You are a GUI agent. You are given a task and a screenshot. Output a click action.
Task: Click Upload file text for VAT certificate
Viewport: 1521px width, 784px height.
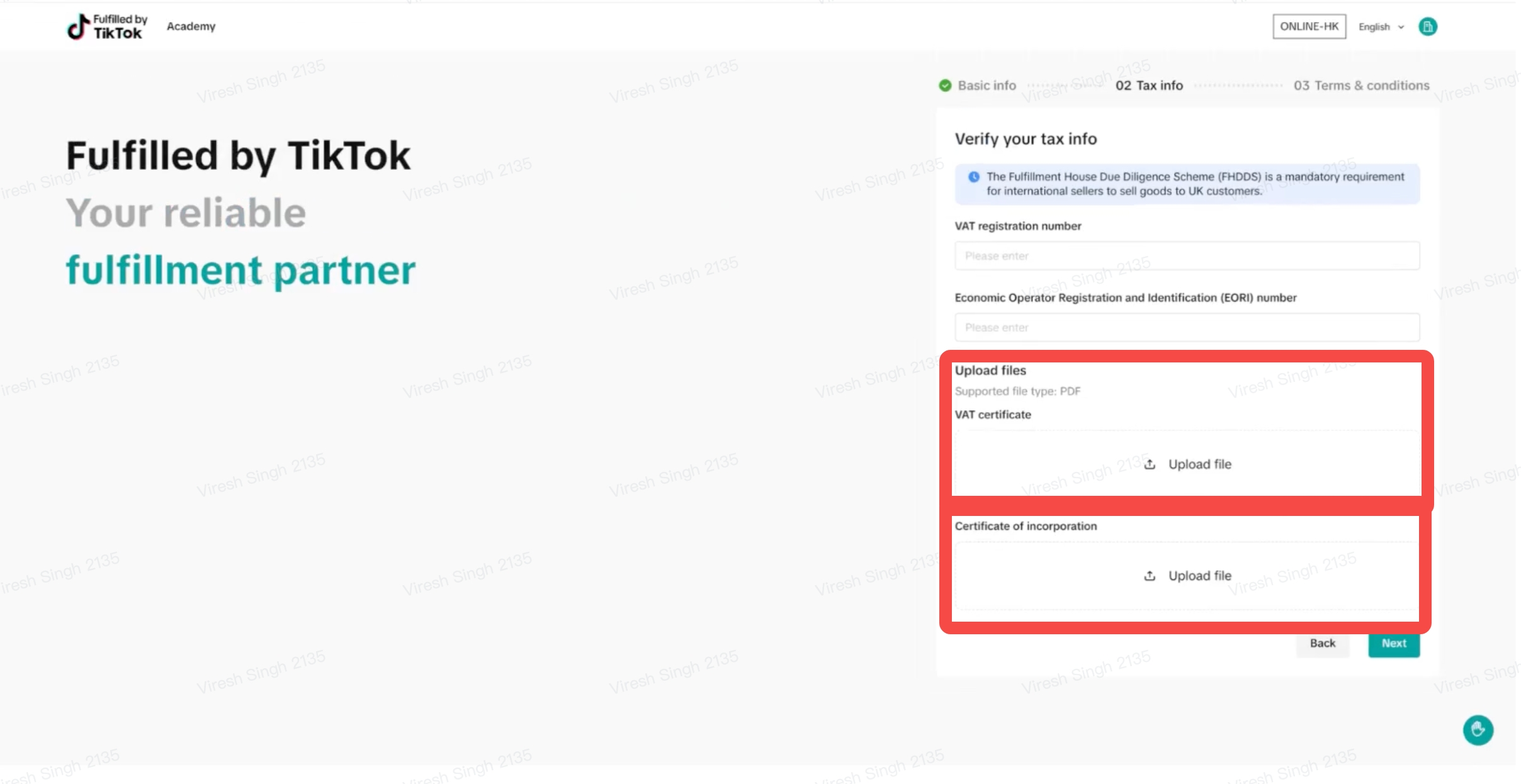pos(1199,464)
